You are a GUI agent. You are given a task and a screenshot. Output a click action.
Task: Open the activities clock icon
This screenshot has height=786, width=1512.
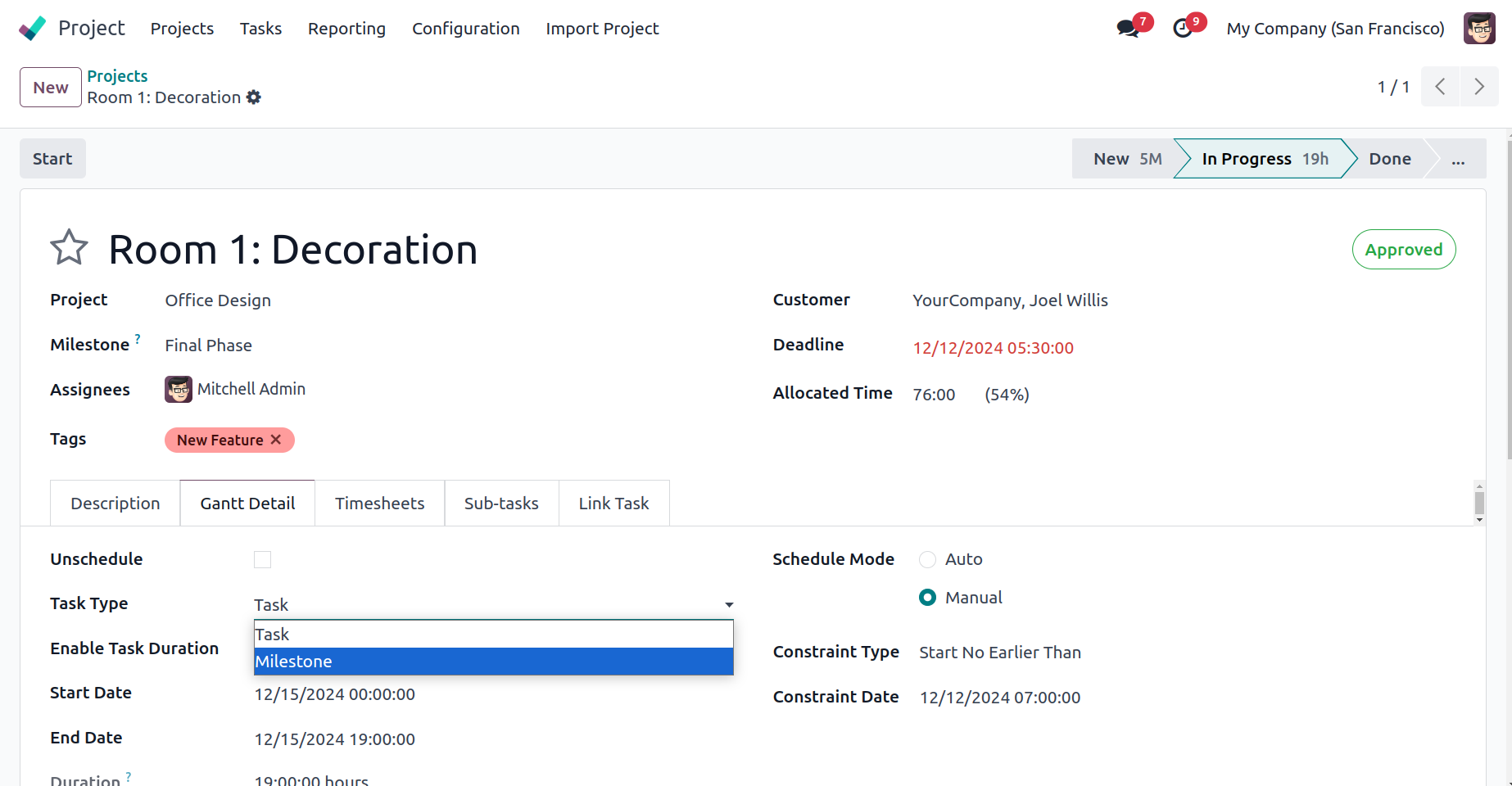(1183, 29)
